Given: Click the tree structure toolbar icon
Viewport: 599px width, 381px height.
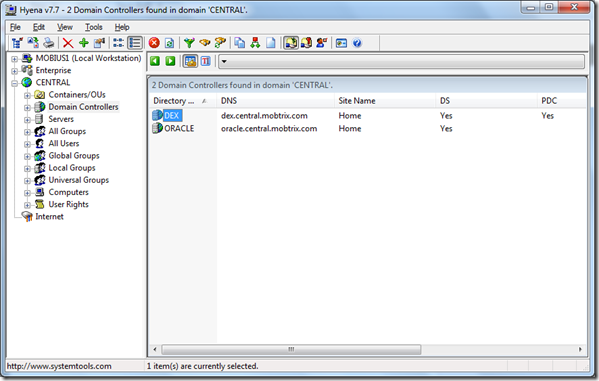Looking at the screenshot, I should (x=17, y=43).
